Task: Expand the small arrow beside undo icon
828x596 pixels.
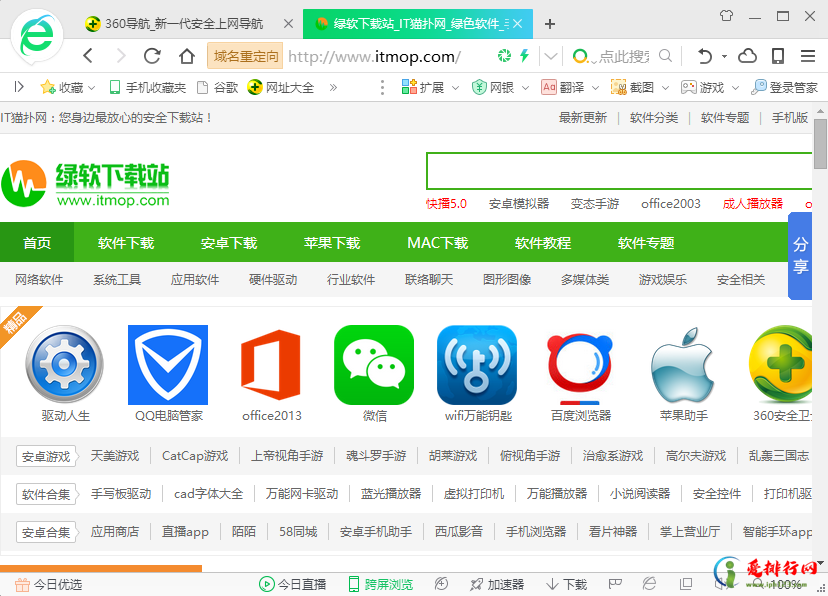Action: tap(724, 56)
